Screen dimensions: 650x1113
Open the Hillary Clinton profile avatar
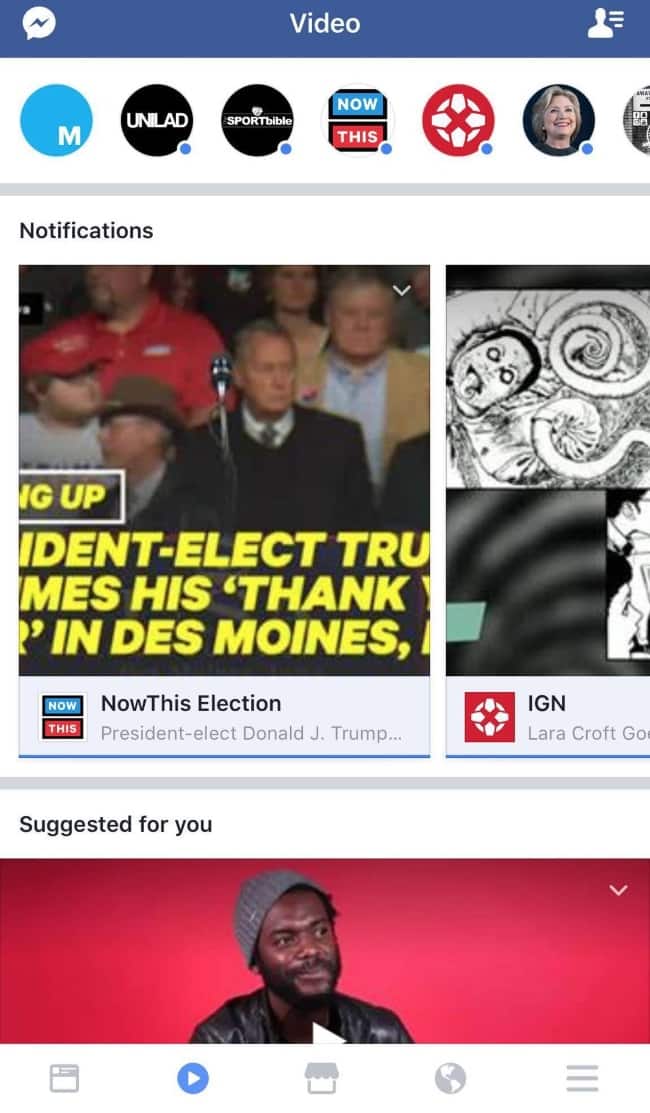click(558, 120)
